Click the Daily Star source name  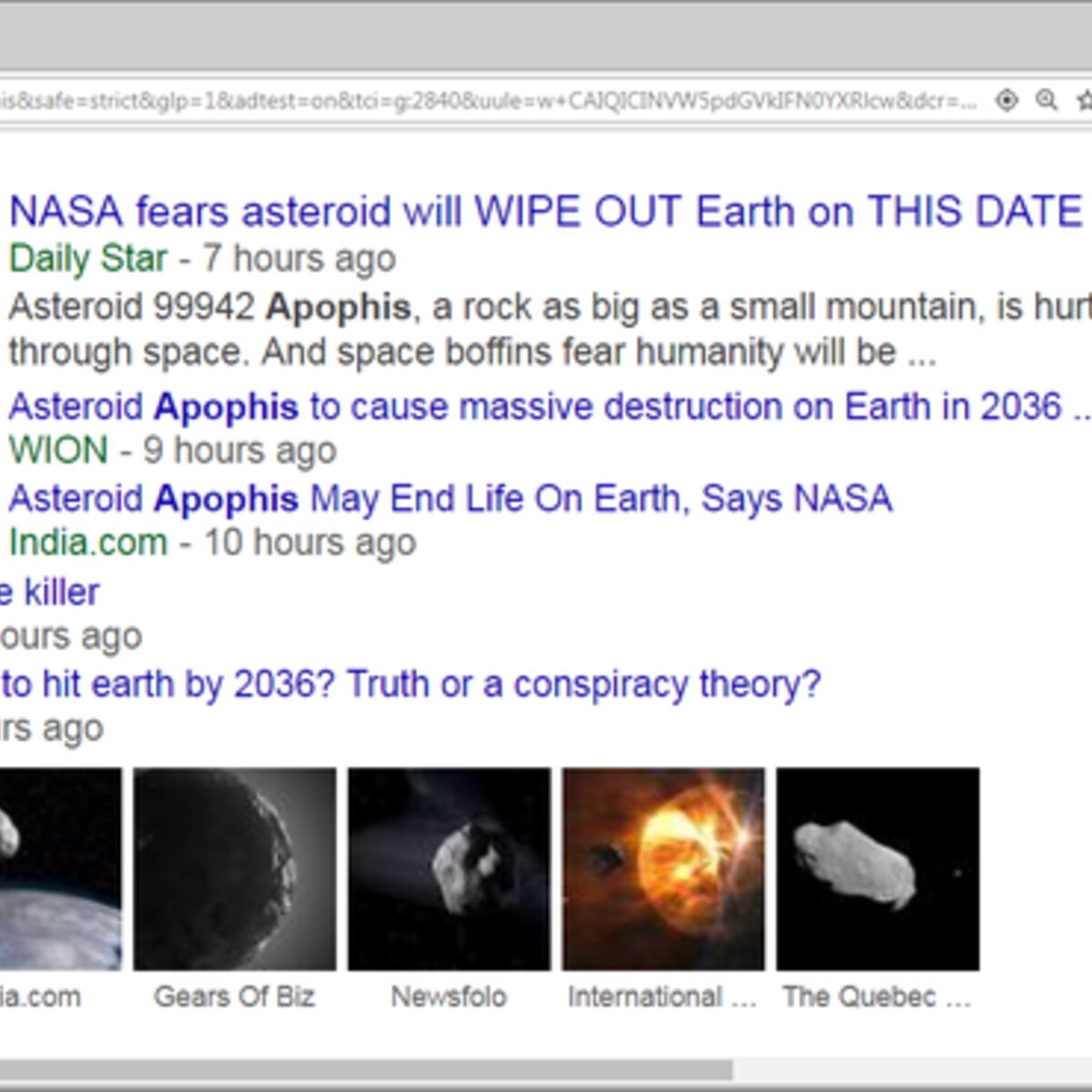pos(88,258)
